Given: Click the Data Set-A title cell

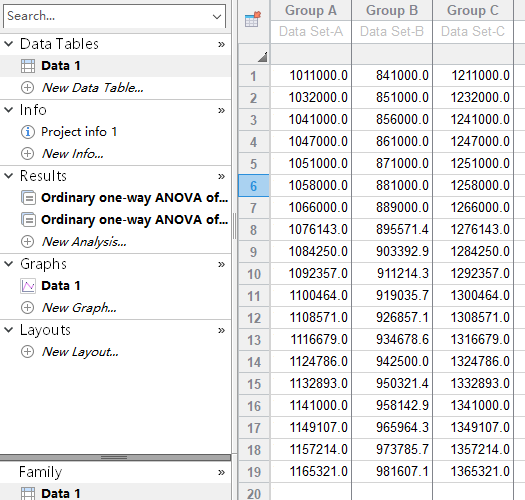Looking at the screenshot, I should click(x=311, y=31).
